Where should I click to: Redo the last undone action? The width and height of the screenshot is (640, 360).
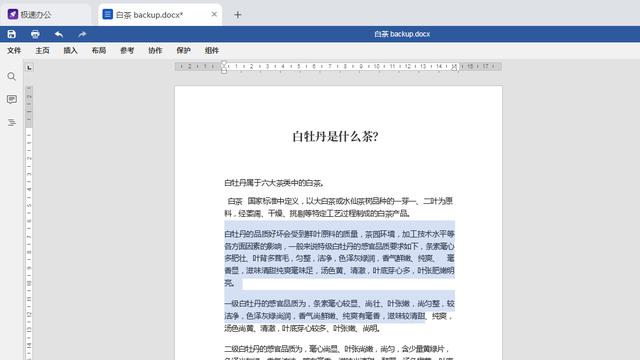82,34
